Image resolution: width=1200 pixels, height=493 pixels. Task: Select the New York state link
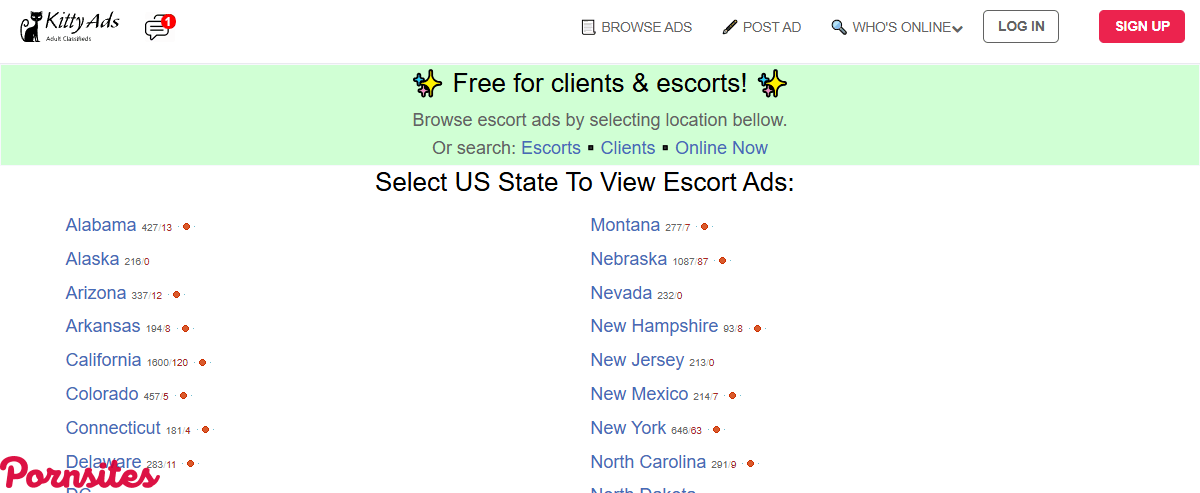[628, 428]
